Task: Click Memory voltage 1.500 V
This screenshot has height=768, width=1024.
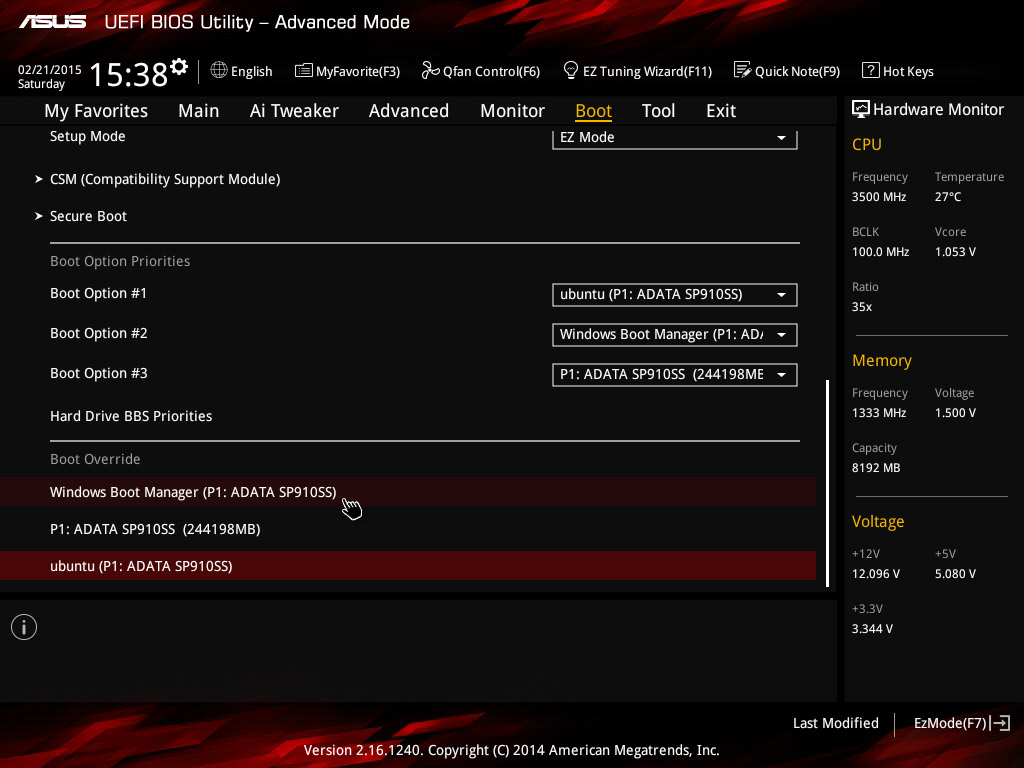Action: pos(955,413)
